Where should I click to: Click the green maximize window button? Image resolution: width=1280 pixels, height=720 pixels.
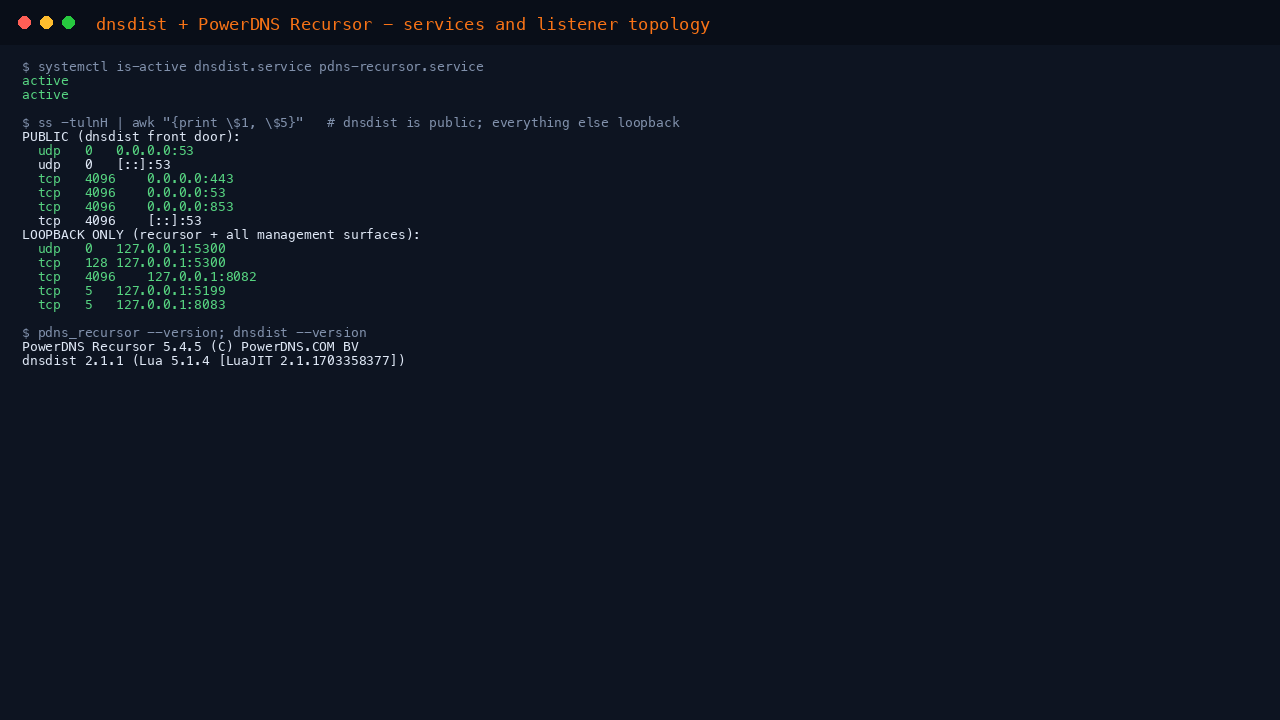69,23
